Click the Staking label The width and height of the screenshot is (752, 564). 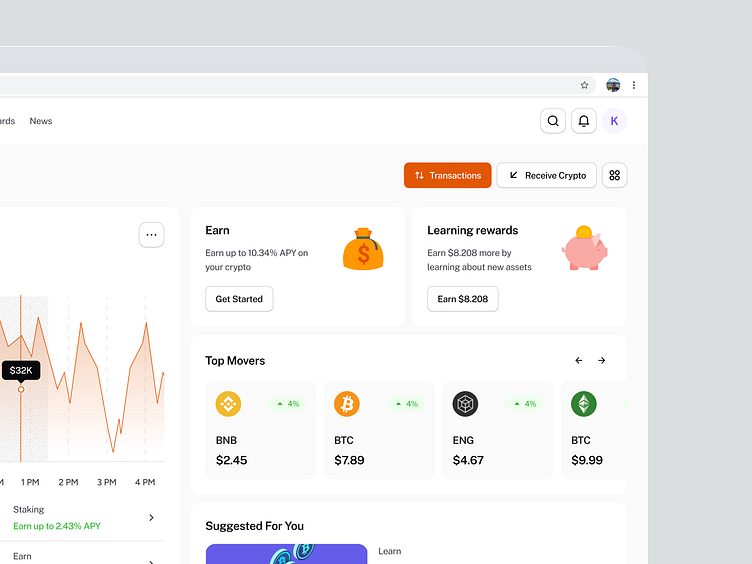(28, 509)
